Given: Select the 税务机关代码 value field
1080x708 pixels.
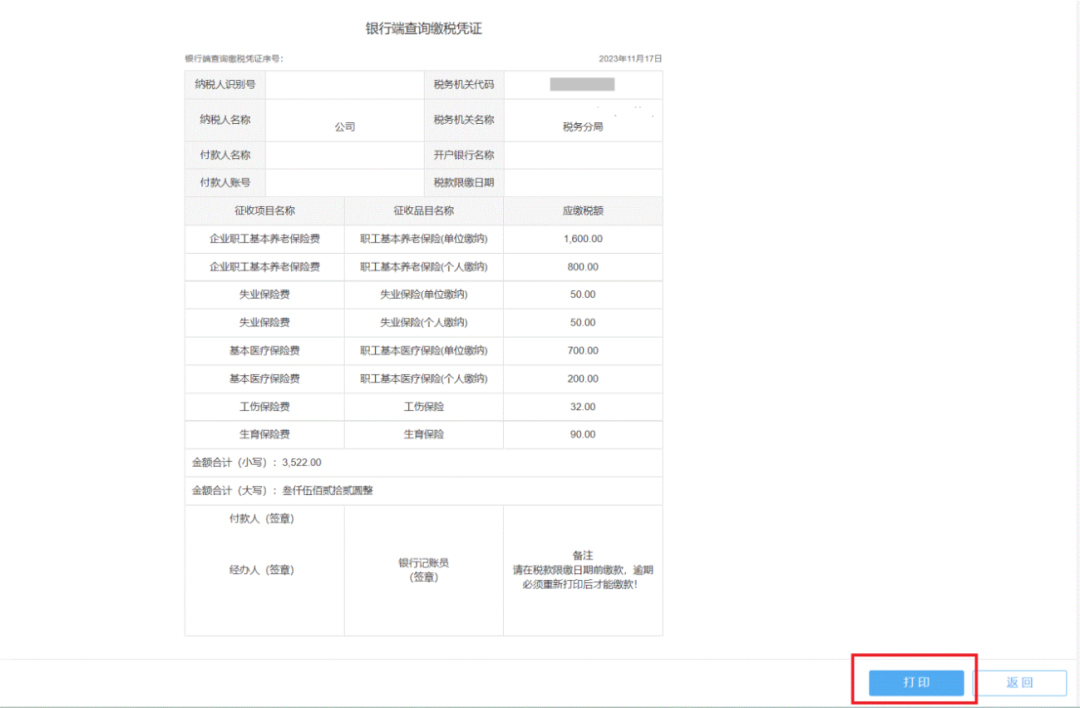Looking at the screenshot, I should 583,84.
